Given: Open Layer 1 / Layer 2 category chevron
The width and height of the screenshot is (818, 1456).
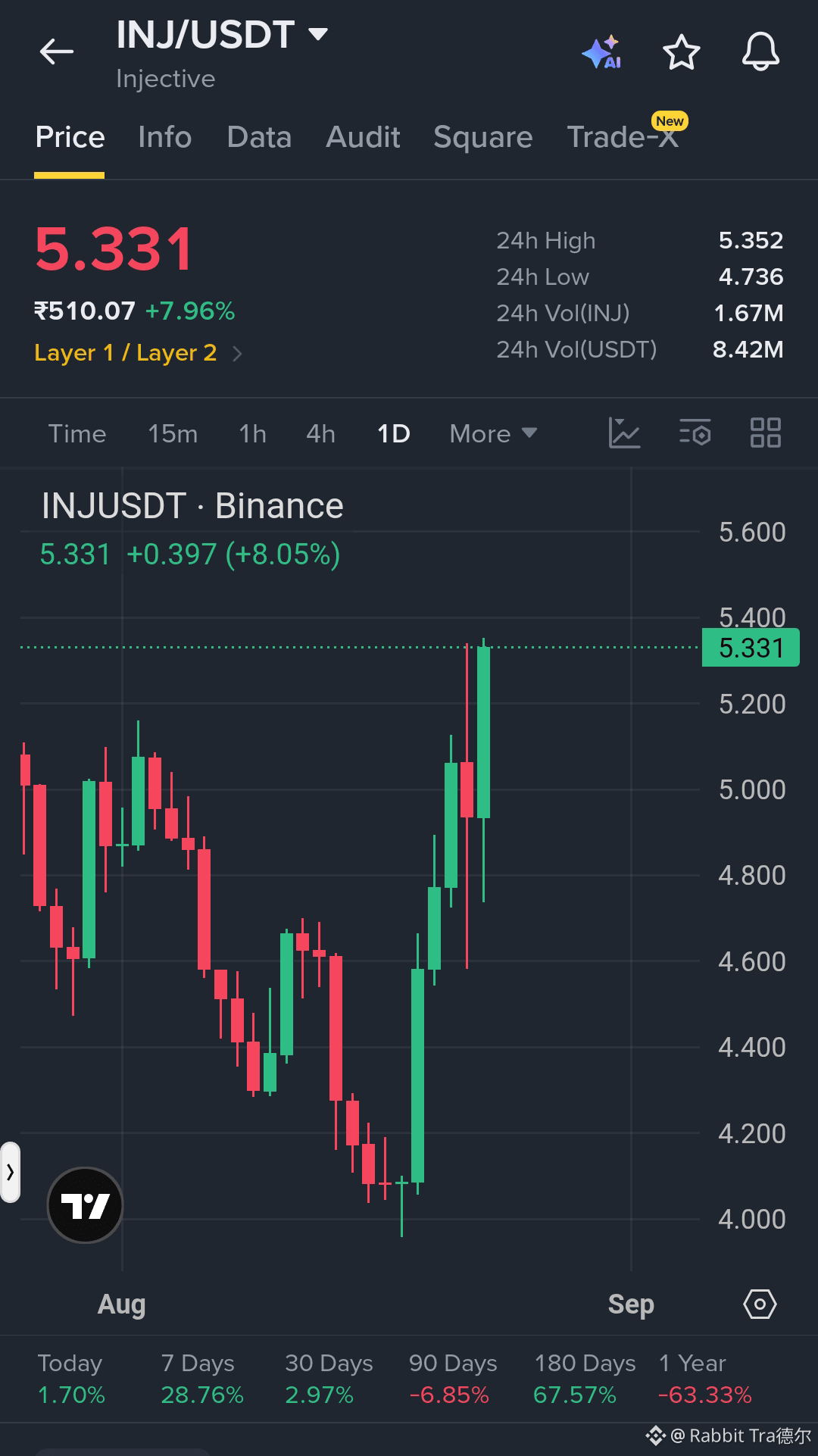Looking at the screenshot, I should tap(237, 354).
